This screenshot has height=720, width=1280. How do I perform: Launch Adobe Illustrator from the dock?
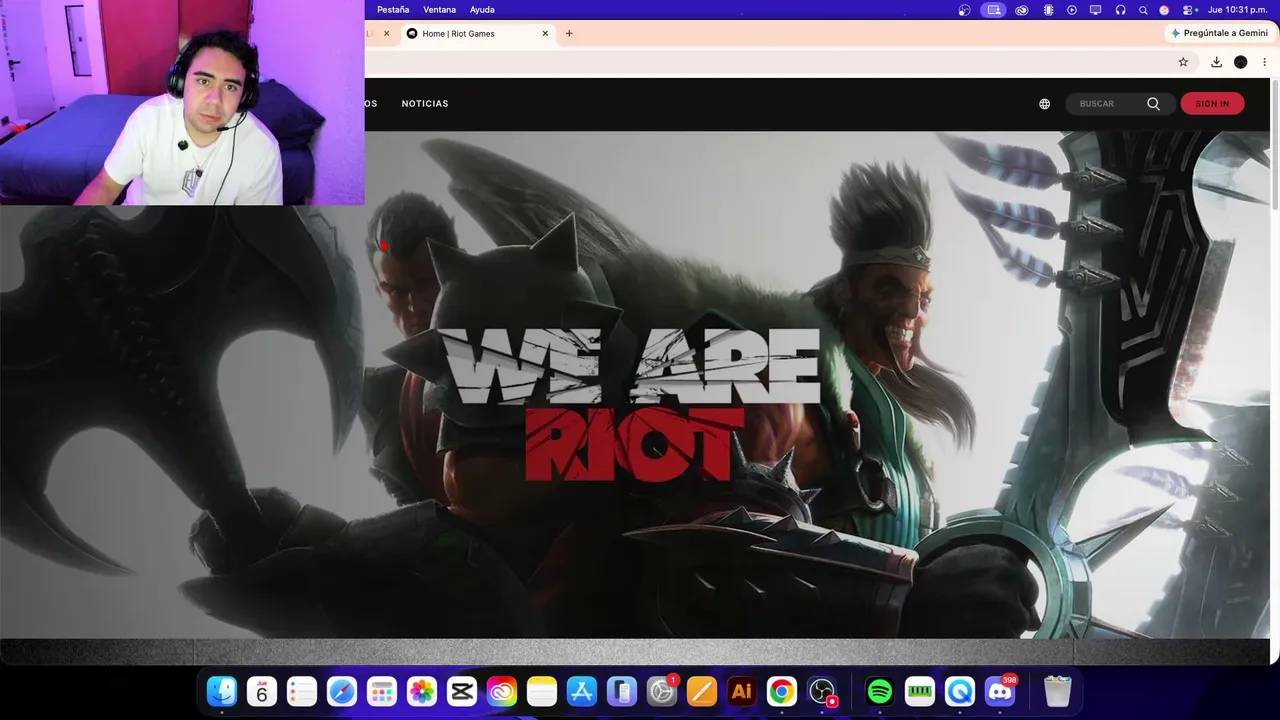point(742,691)
